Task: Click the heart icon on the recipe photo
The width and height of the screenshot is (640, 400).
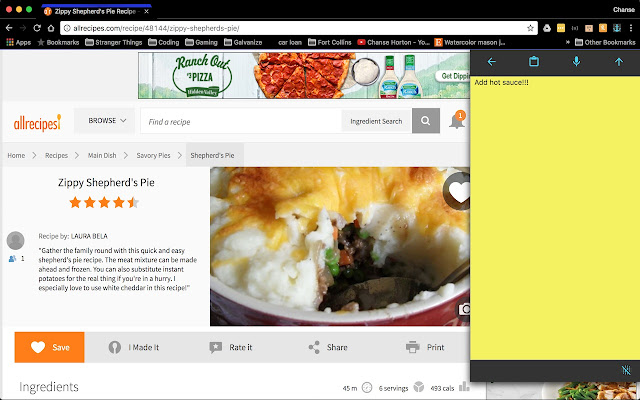Action: click(x=457, y=191)
